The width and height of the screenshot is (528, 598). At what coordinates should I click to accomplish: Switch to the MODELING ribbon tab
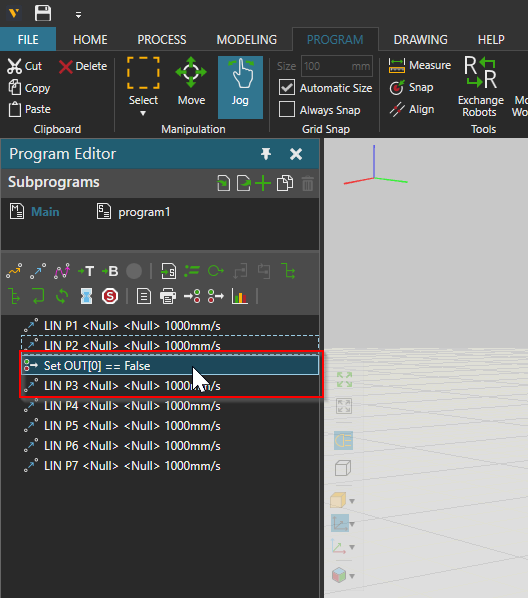246,40
